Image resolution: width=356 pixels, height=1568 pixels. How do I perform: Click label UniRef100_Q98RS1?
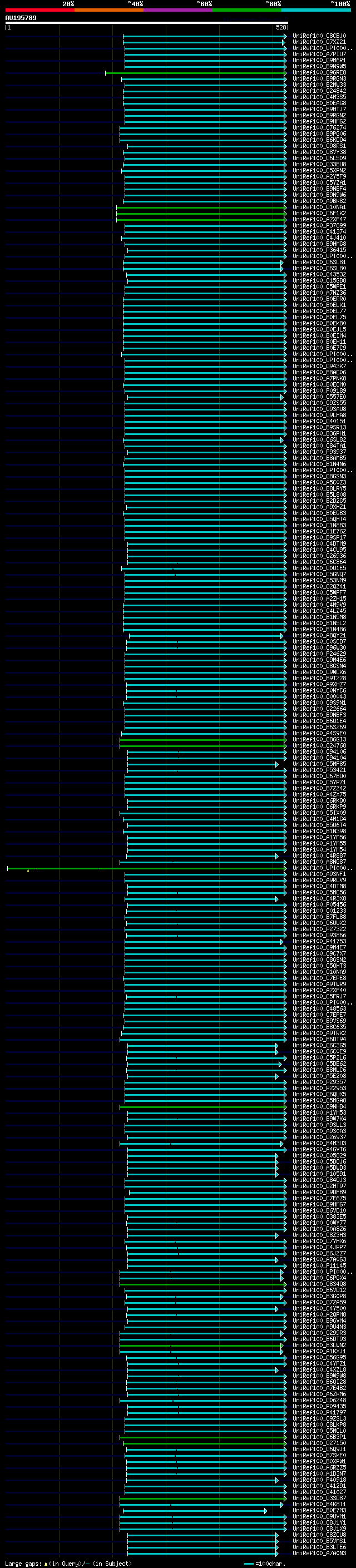click(x=319, y=146)
